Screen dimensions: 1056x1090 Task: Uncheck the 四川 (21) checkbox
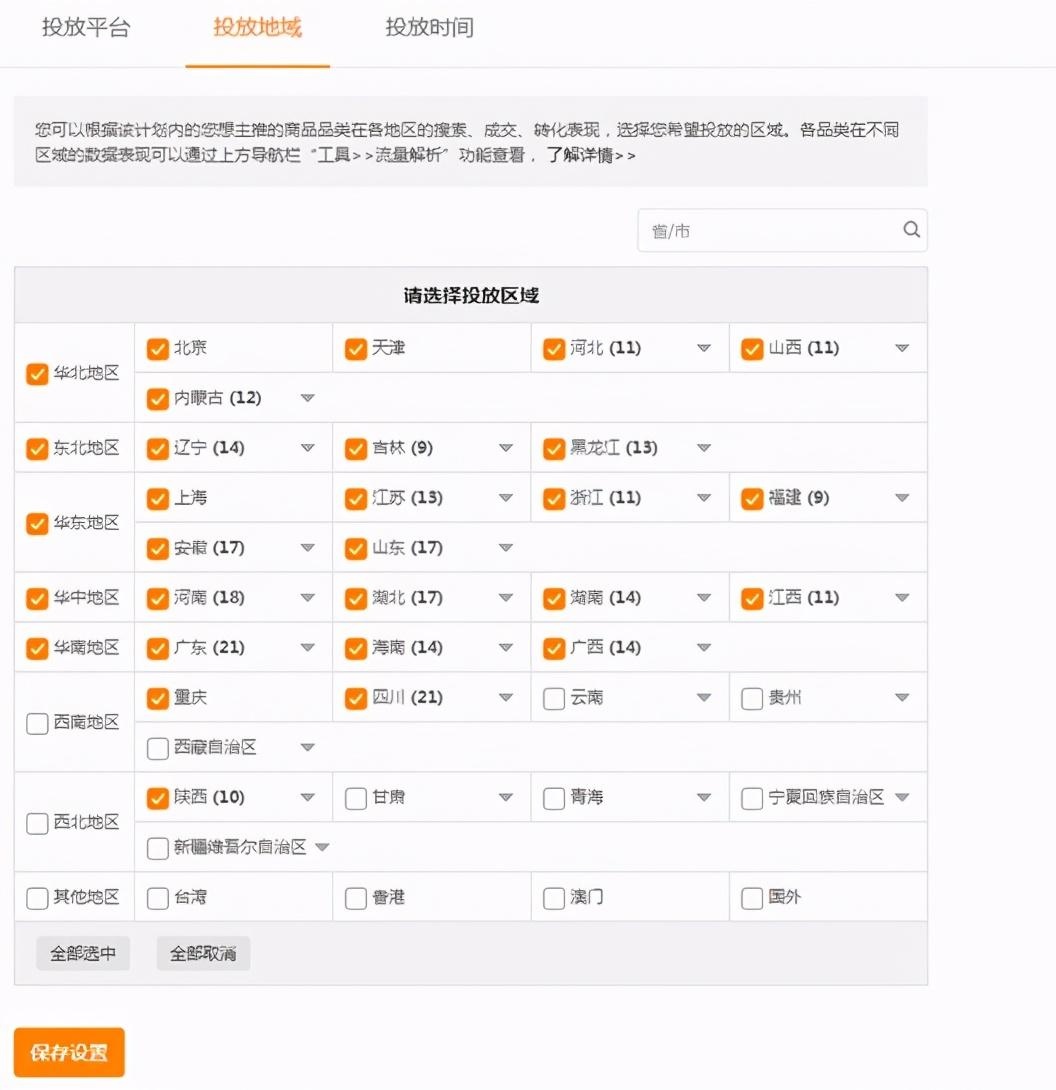point(356,698)
